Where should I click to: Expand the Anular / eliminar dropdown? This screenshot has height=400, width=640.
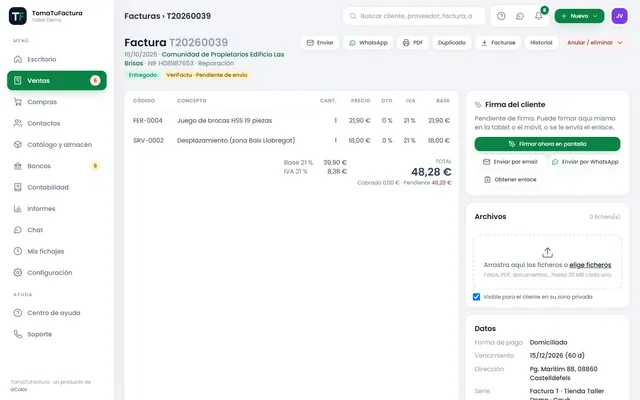tap(595, 42)
